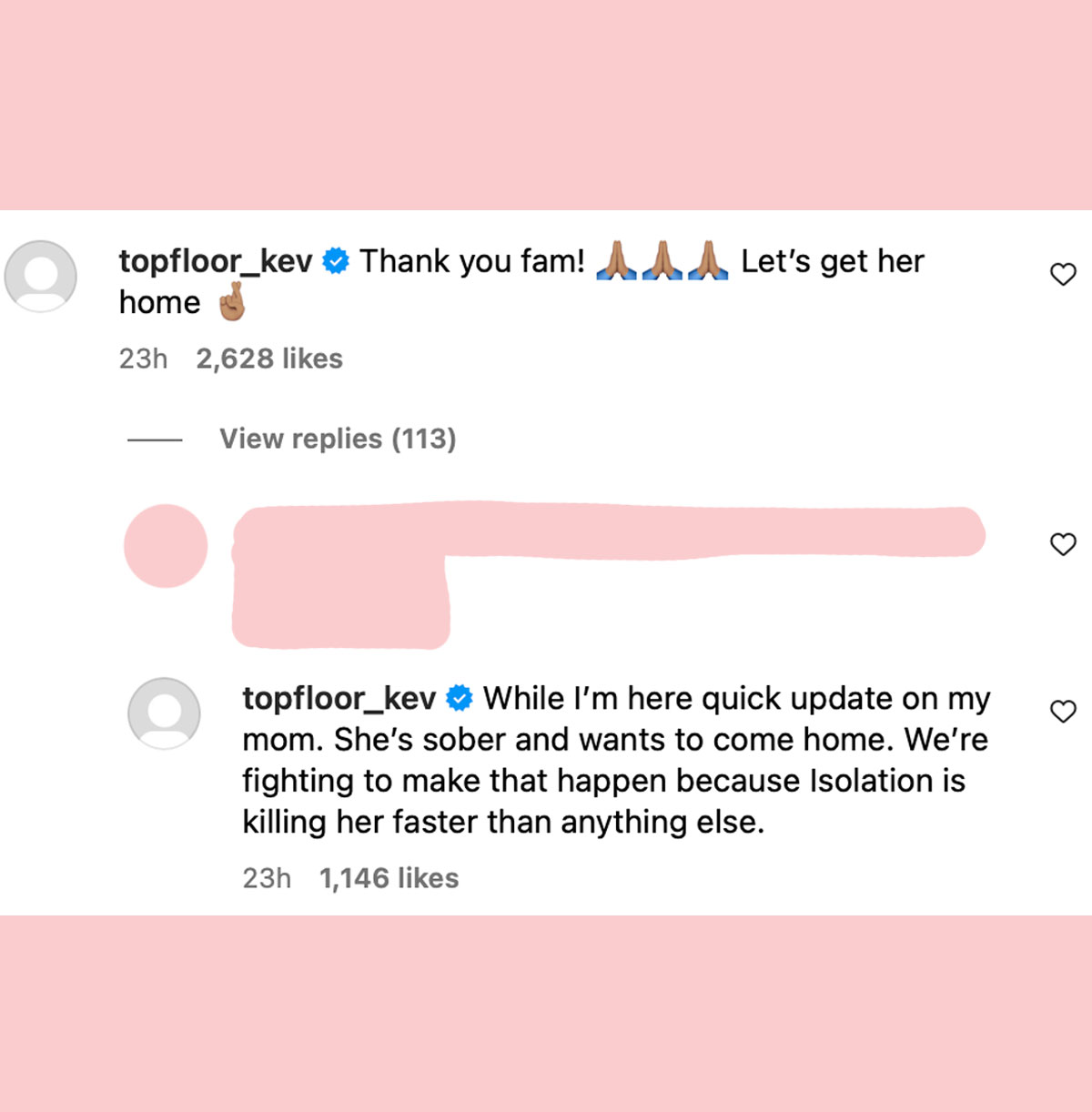Click the top comment's avatar picture
The width and height of the screenshot is (1092, 1112).
[41, 277]
